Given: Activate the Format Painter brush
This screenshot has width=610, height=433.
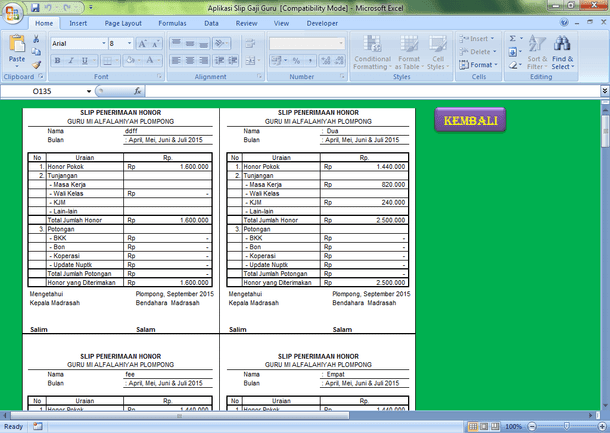Looking at the screenshot, I should coord(36,64).
